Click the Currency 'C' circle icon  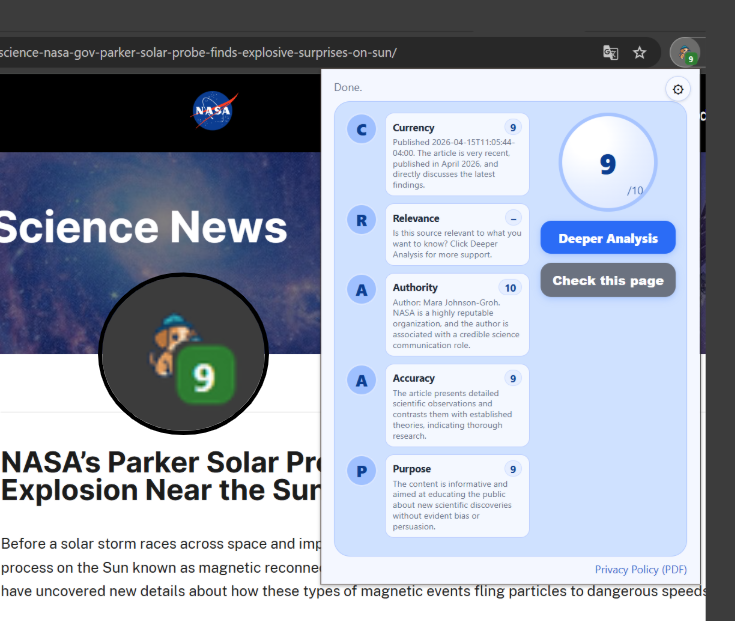[361, 129]
